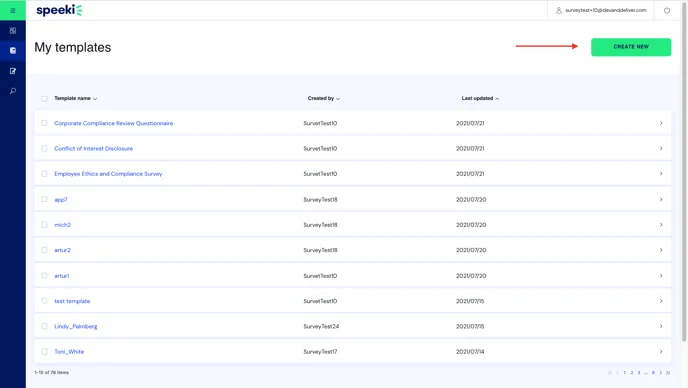
Task: Tick the checkbox for app7
Action: tap(44, 199)
